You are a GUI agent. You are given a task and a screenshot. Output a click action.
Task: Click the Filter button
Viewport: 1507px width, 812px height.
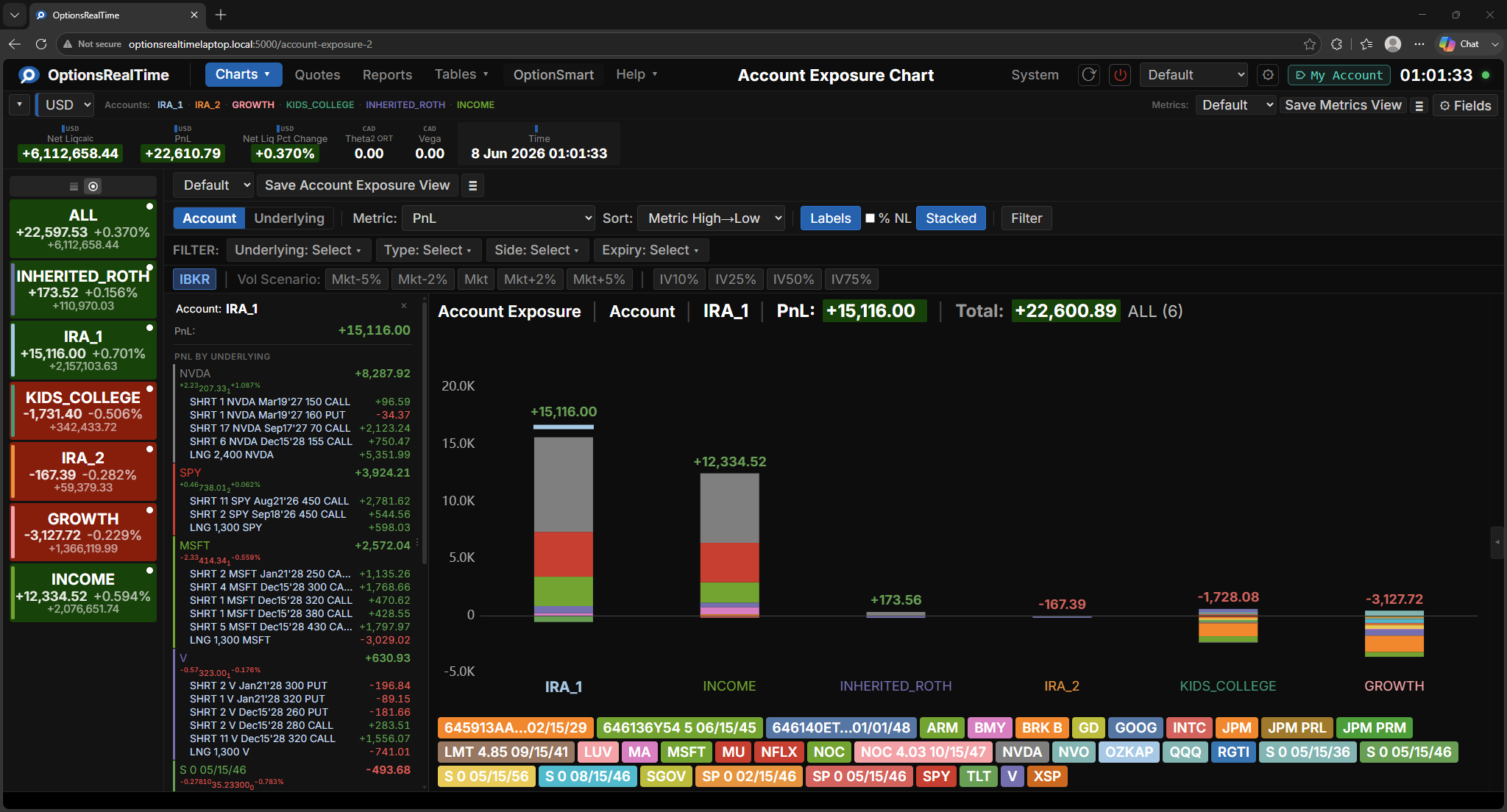click(x=1026, y=218)
